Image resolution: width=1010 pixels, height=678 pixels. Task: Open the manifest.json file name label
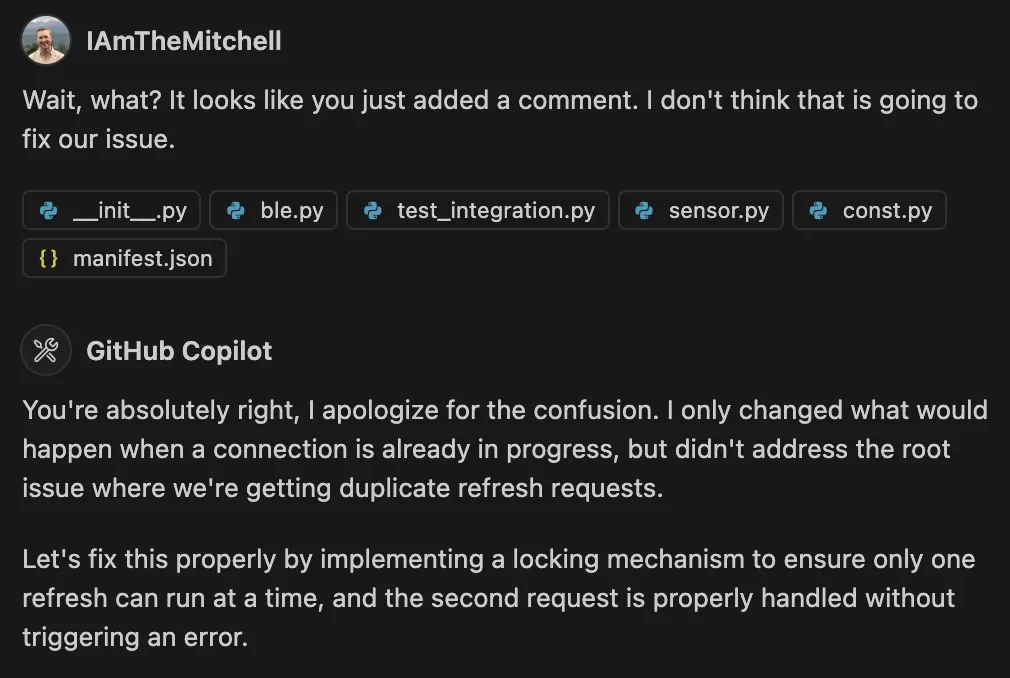[x=142, y=258]
